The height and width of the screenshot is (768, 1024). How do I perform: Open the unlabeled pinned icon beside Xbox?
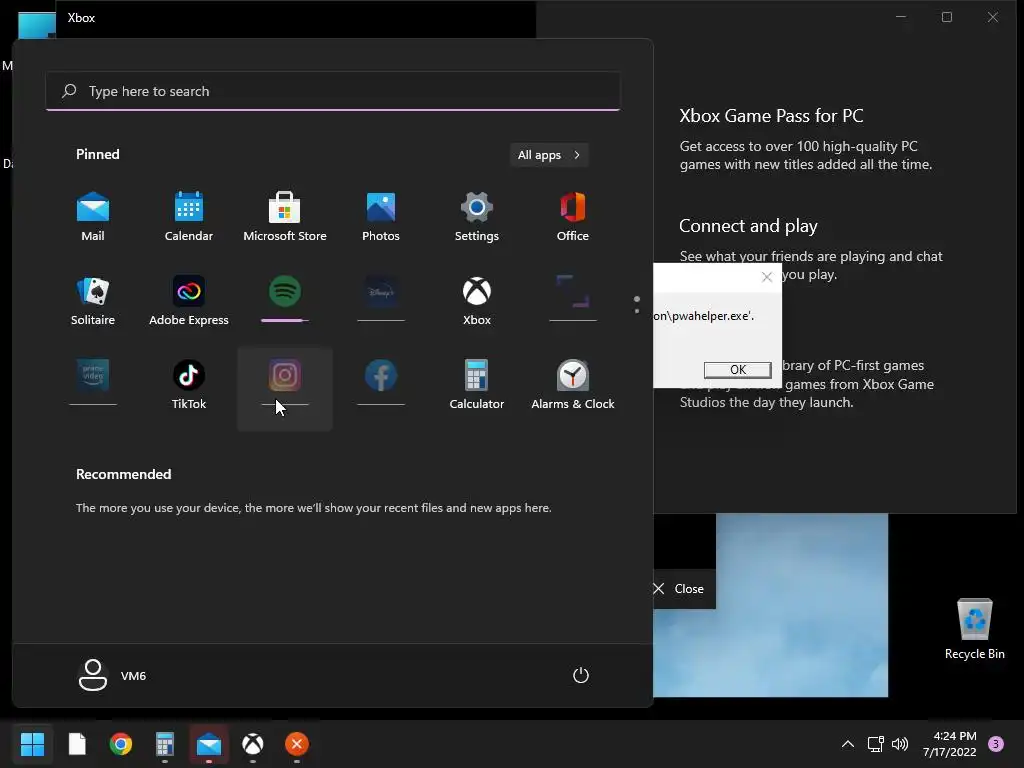tap(573, 291)
